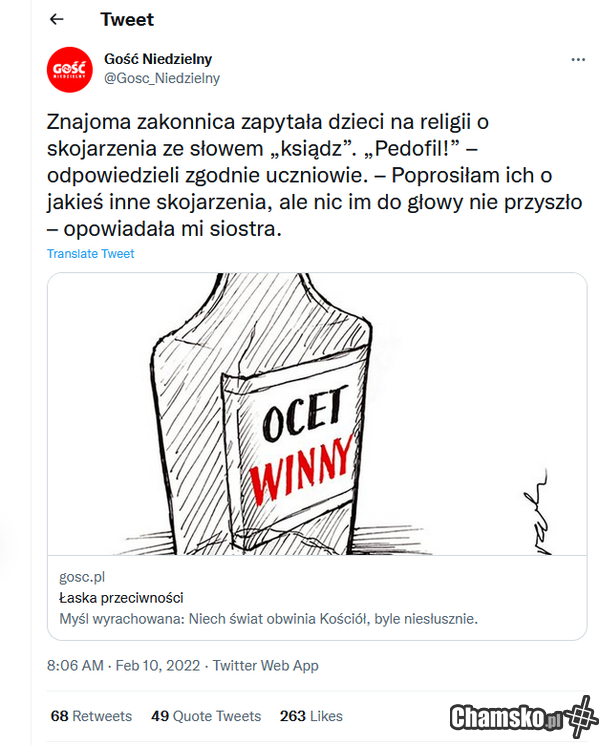Click the gosc.pl domain label
Image resolution: width=600 pixels, height=745 pixels.
82,577
